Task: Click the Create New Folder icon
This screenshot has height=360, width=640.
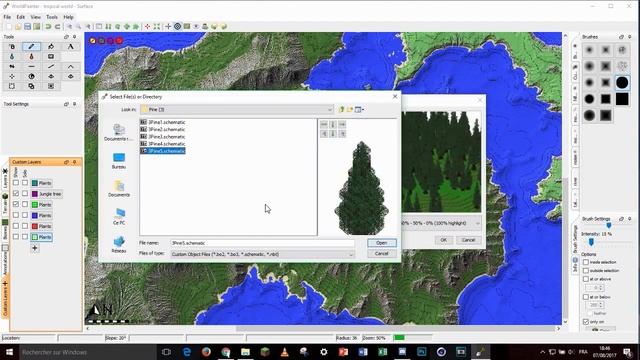Action: click(x=350, y=109)
